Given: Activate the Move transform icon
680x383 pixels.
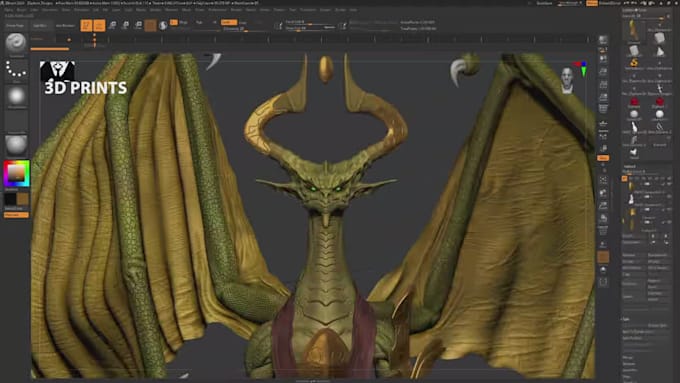Looking at the screenshot, I should pyautogui.click(x=112, y=26).
